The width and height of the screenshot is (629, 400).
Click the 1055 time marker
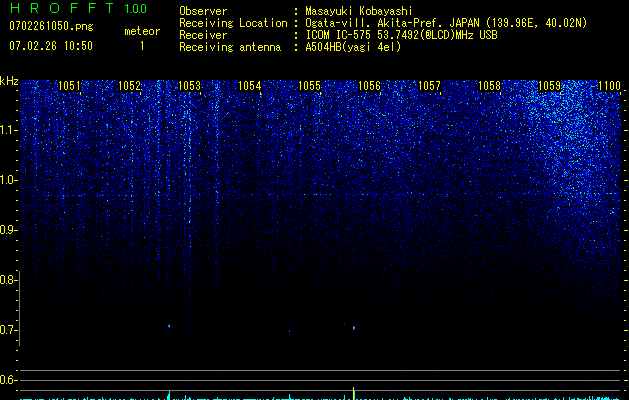pos(309,86)
